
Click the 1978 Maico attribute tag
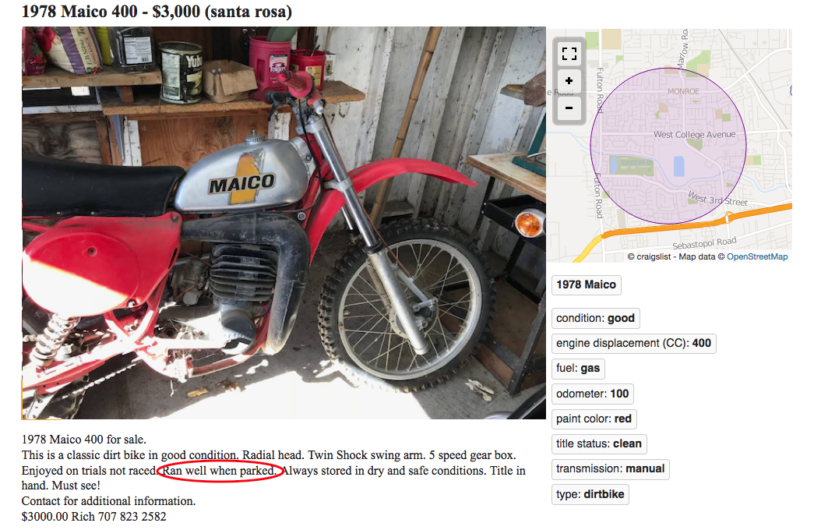point(586,285)
